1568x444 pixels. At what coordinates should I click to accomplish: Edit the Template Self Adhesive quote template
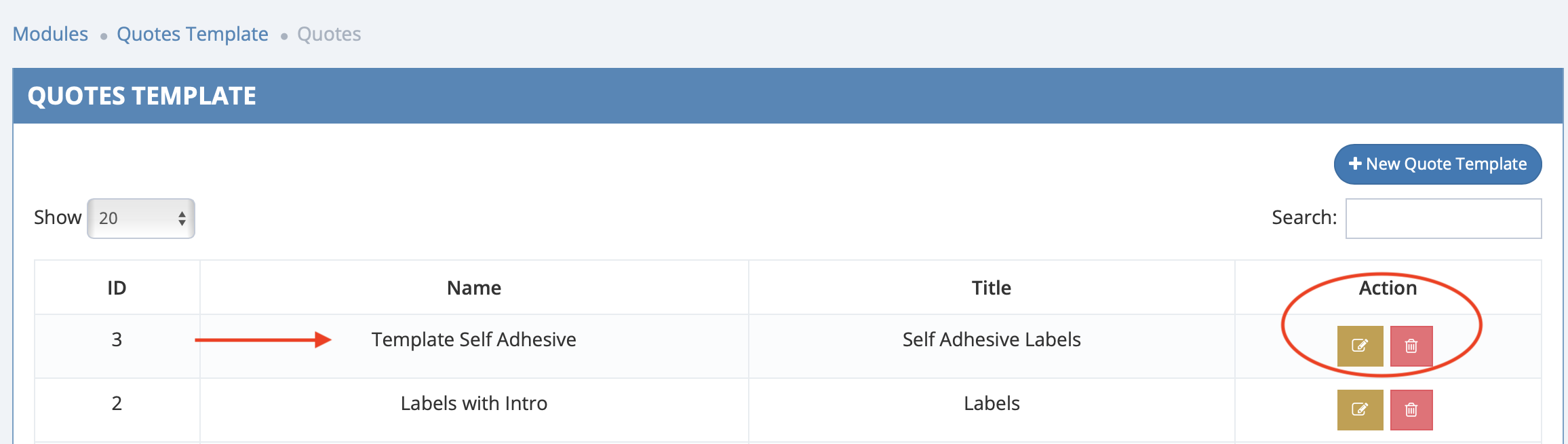(1360, 346)
